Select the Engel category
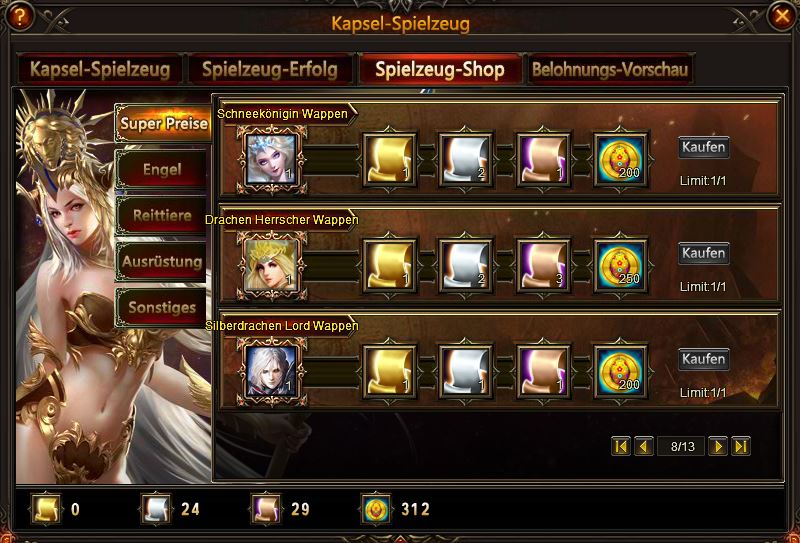Viewport: 800px width, 543px height. click(162, 169)
